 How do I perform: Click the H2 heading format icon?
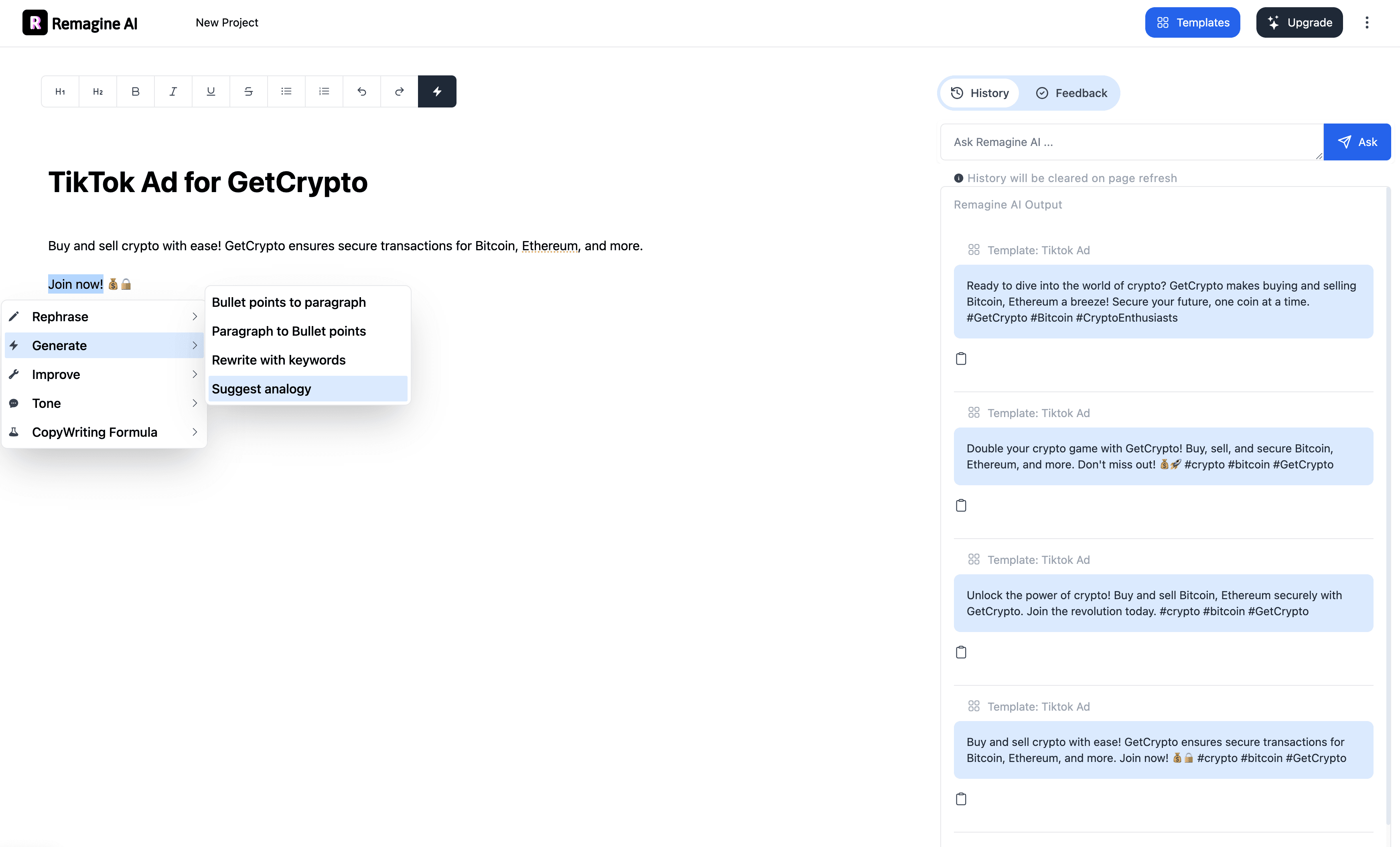pos(97,91)
